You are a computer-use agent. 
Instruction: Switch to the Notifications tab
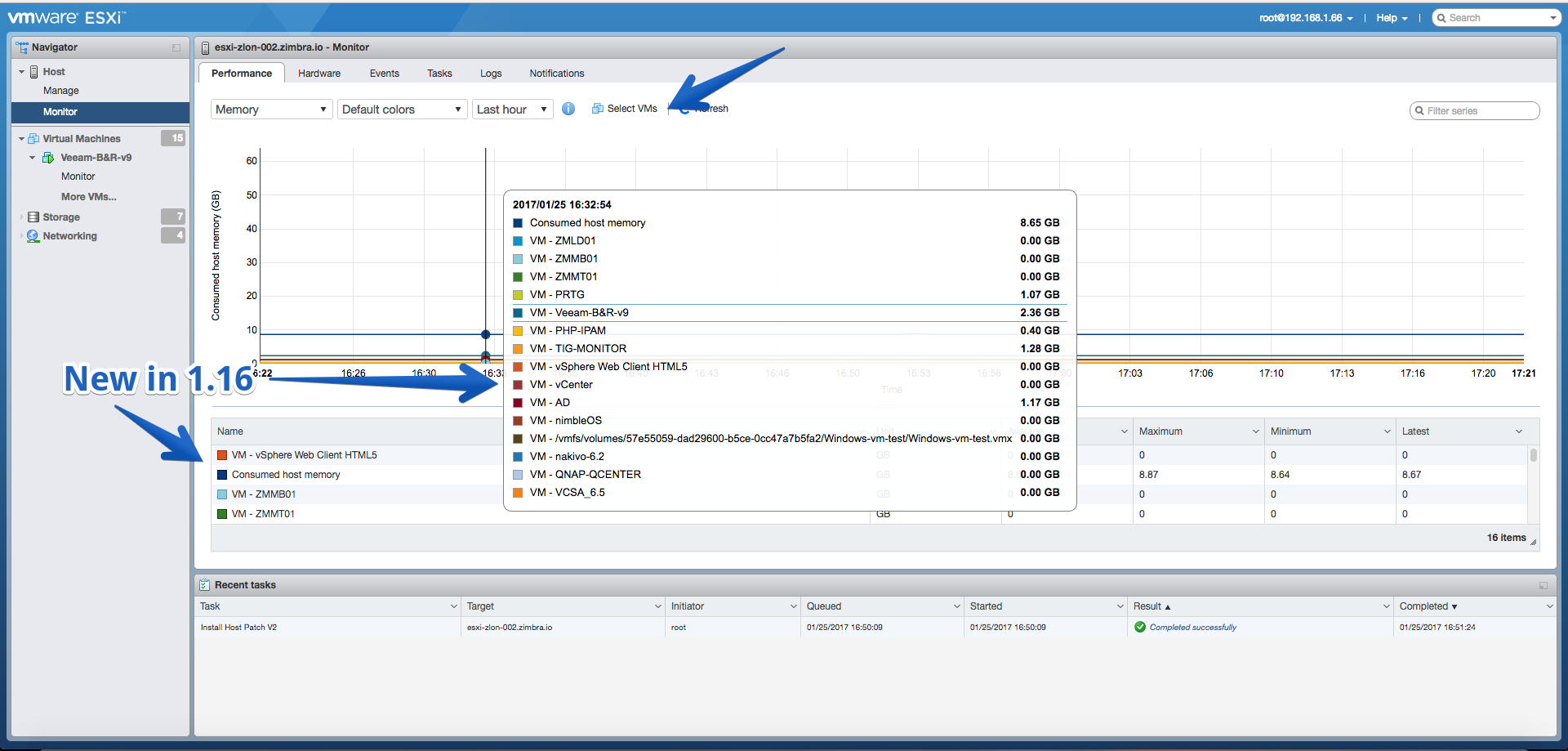[557, 74]
